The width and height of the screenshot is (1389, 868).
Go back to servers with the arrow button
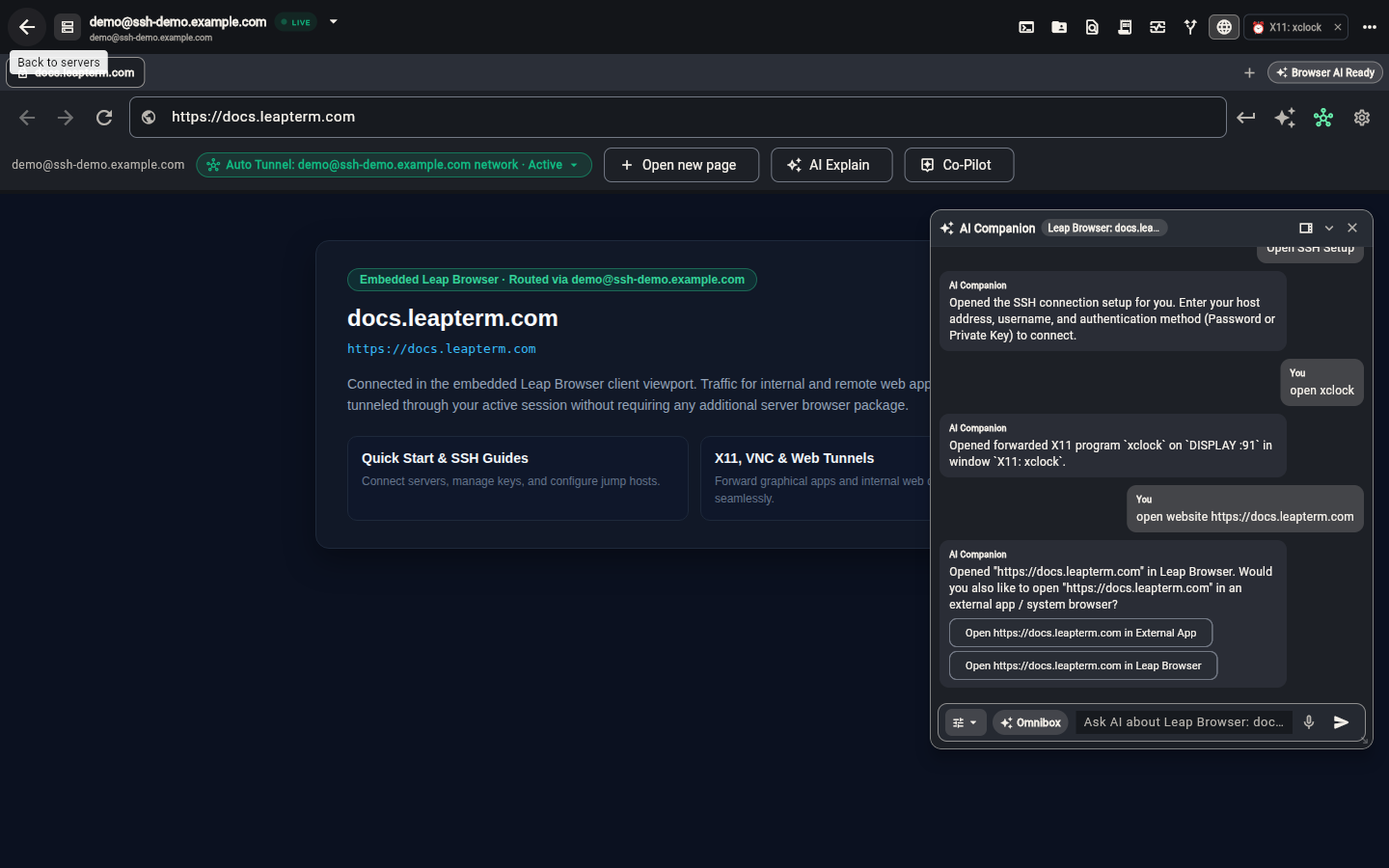click(27, 27)
